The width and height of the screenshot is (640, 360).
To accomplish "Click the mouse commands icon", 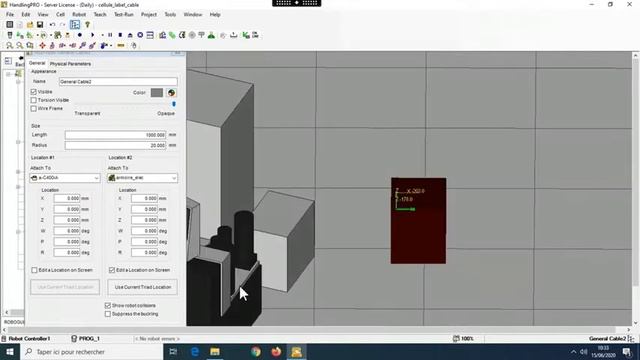I will click(134, 45).
